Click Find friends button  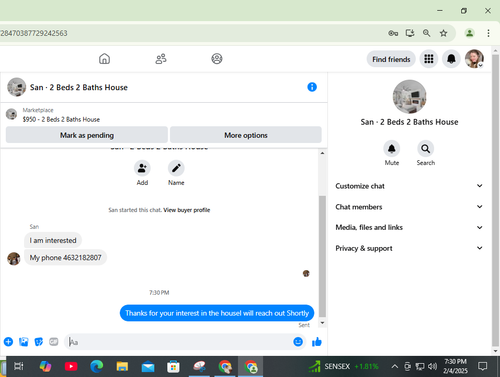[391, 59]
